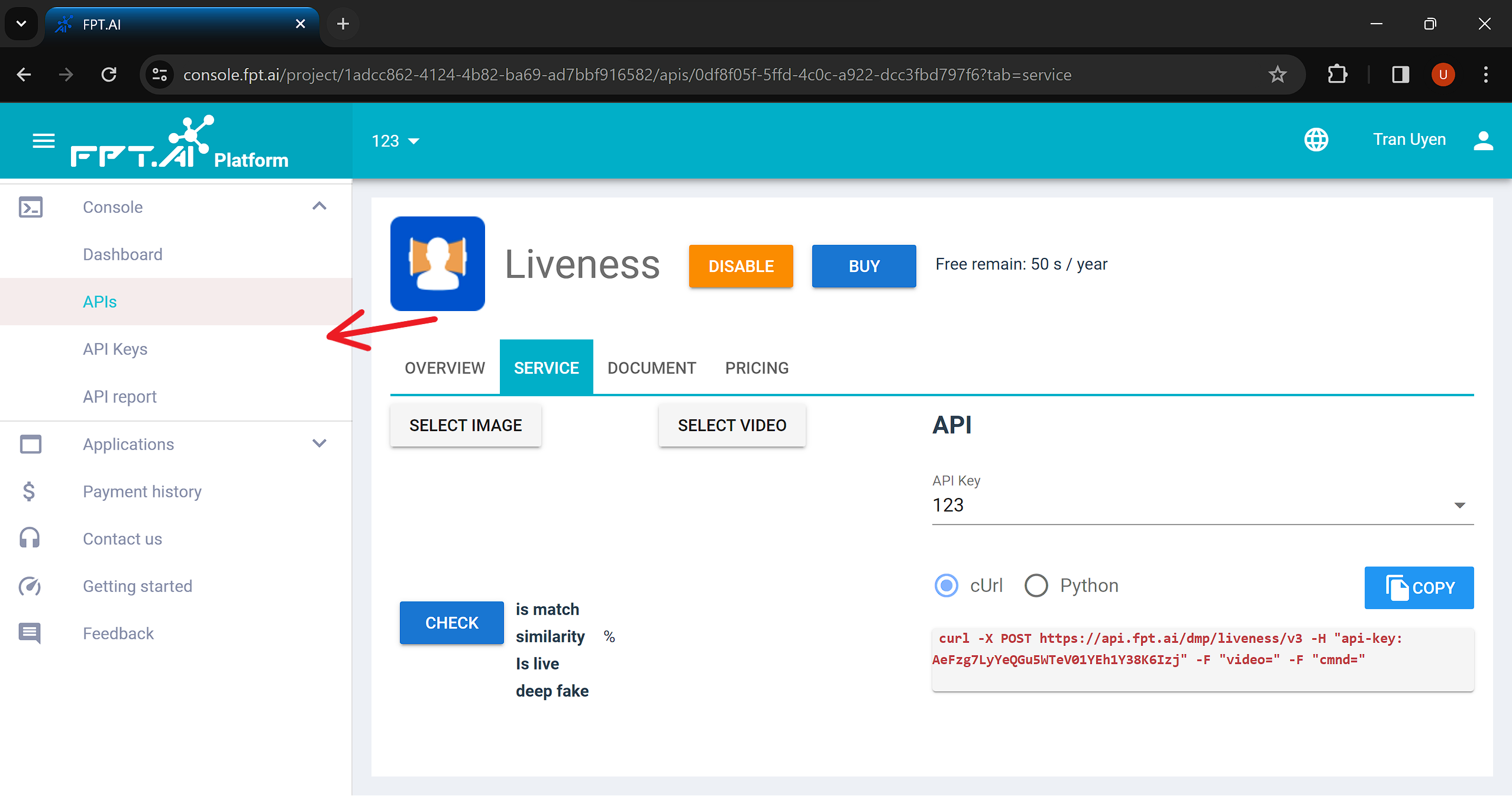Toggle the browser side panel
The height and width of the screenshot is (796, 1512).
(x=1401, y=75)
